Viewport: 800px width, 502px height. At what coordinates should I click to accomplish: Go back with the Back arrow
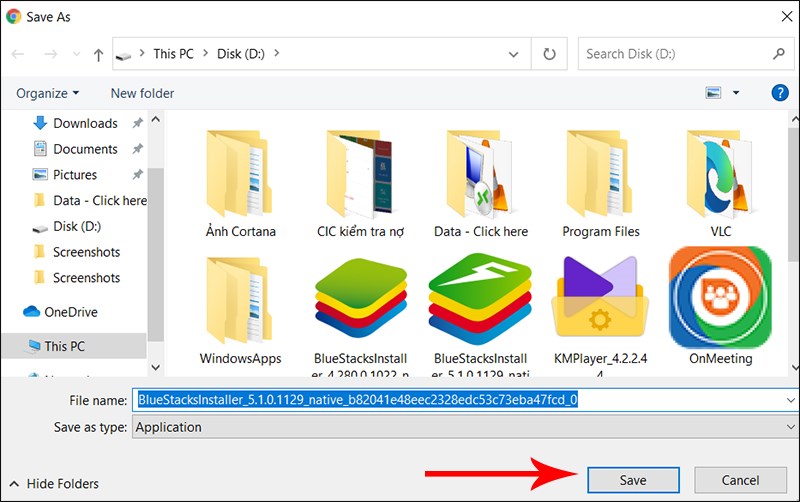click(x=18, y=54)
